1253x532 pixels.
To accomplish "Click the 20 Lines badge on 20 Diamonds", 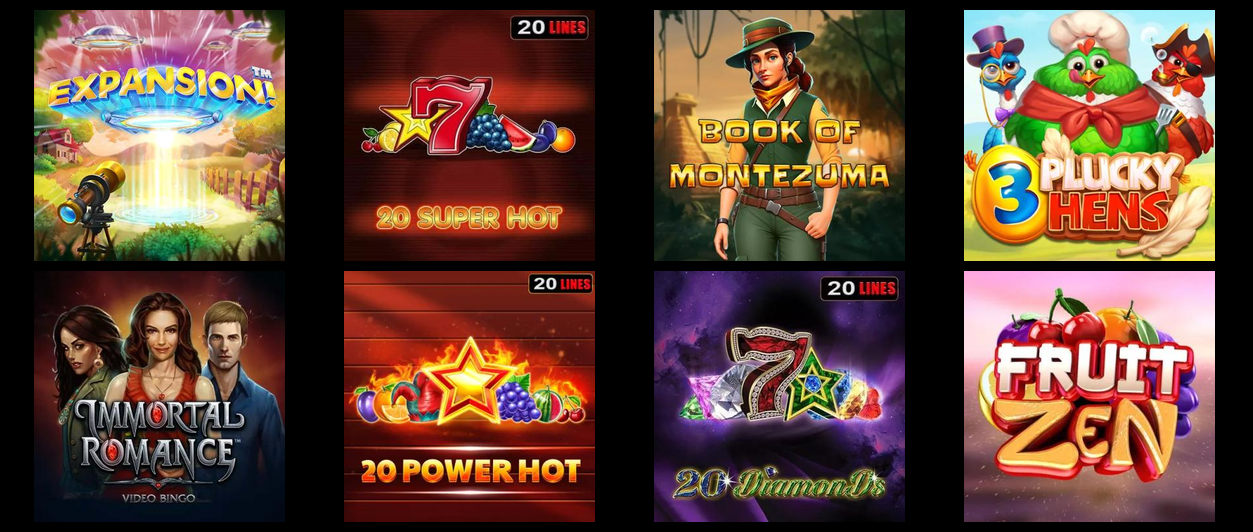I will (860, 288).
